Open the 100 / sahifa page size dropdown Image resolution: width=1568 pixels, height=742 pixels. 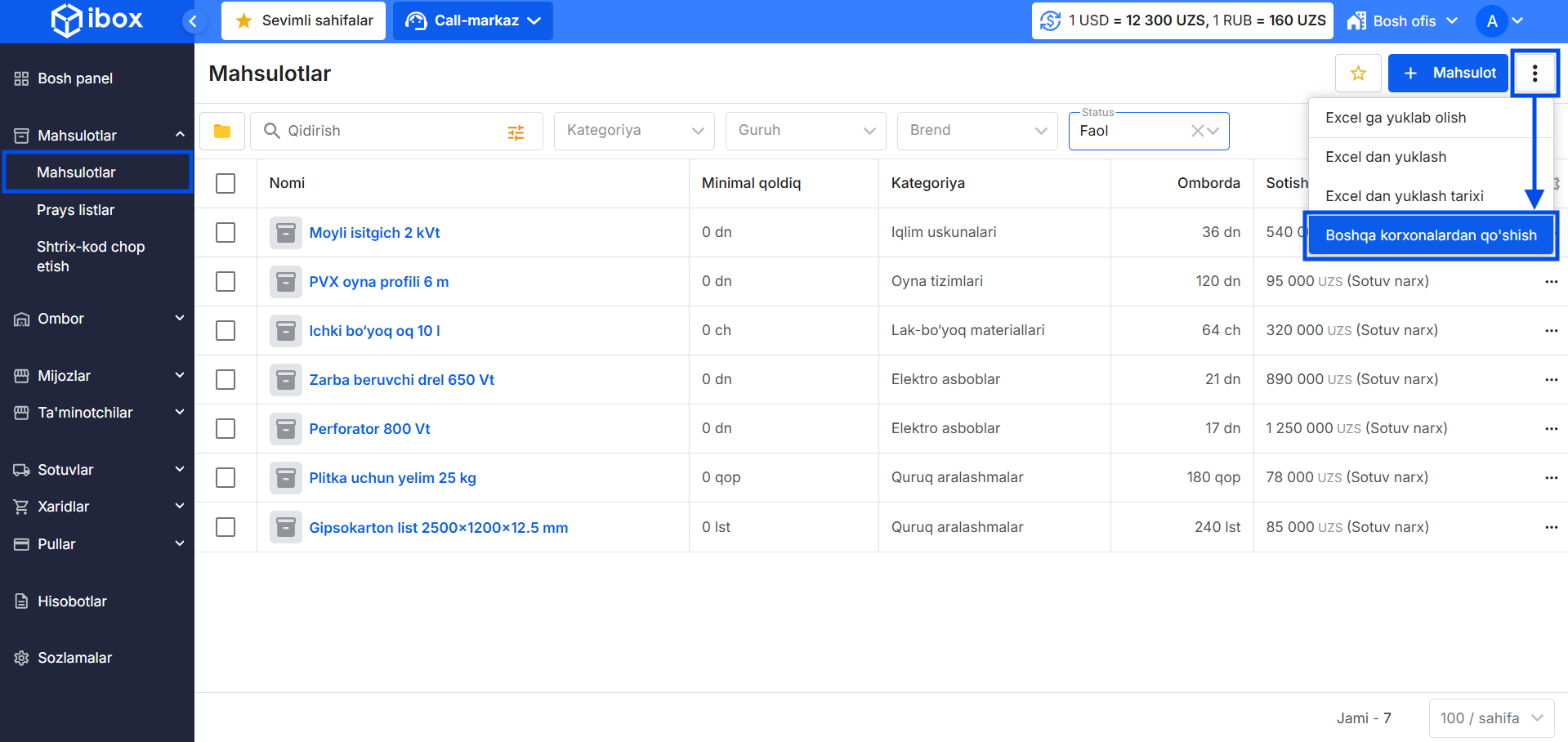click(1491, 718)
